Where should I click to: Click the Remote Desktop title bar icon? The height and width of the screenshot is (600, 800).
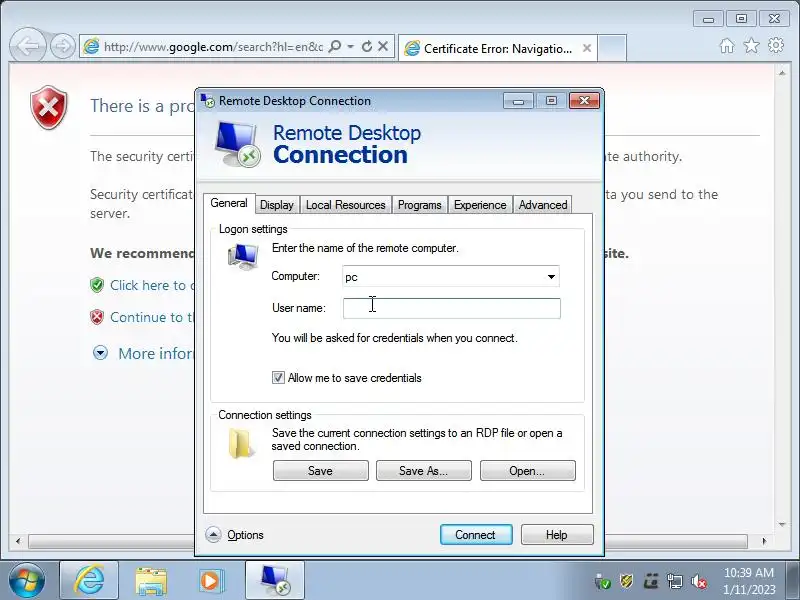(208, 101)
